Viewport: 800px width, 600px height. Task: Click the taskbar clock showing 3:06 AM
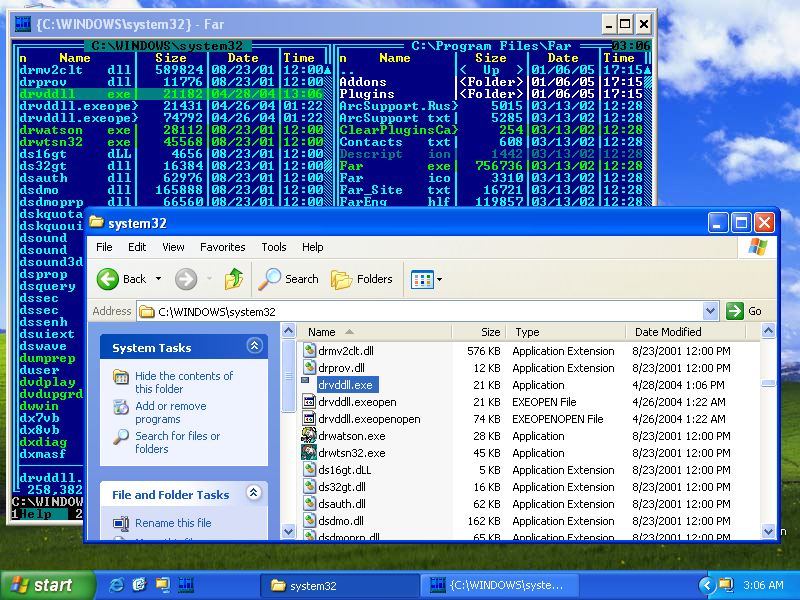click(763, 585)
